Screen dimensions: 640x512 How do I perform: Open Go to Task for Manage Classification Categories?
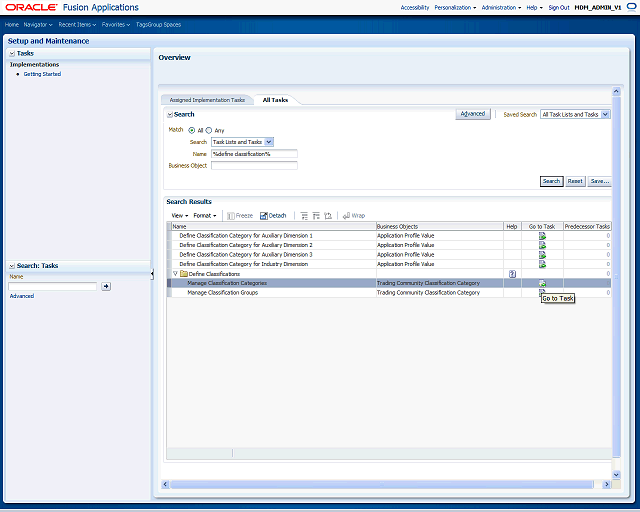coord(542,283)
